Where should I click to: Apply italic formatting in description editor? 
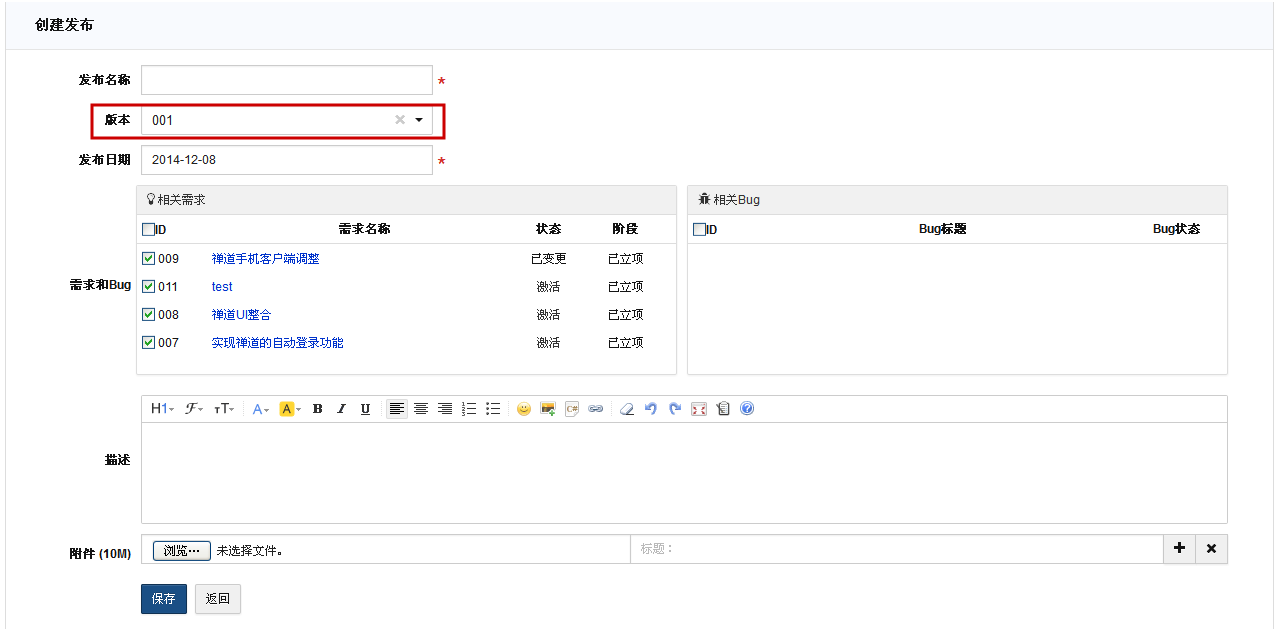point(341,409)
